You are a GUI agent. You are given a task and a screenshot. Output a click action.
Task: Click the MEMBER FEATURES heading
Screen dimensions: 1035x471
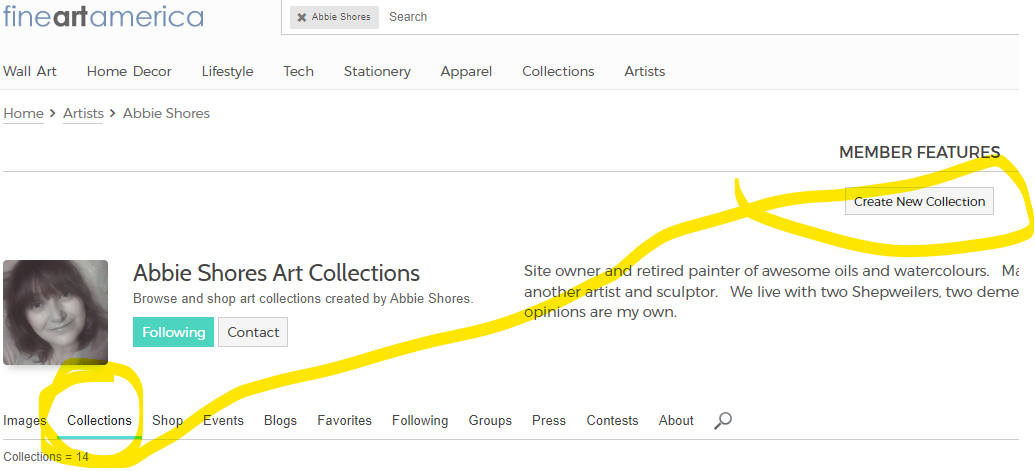click(x=919, y=152)
